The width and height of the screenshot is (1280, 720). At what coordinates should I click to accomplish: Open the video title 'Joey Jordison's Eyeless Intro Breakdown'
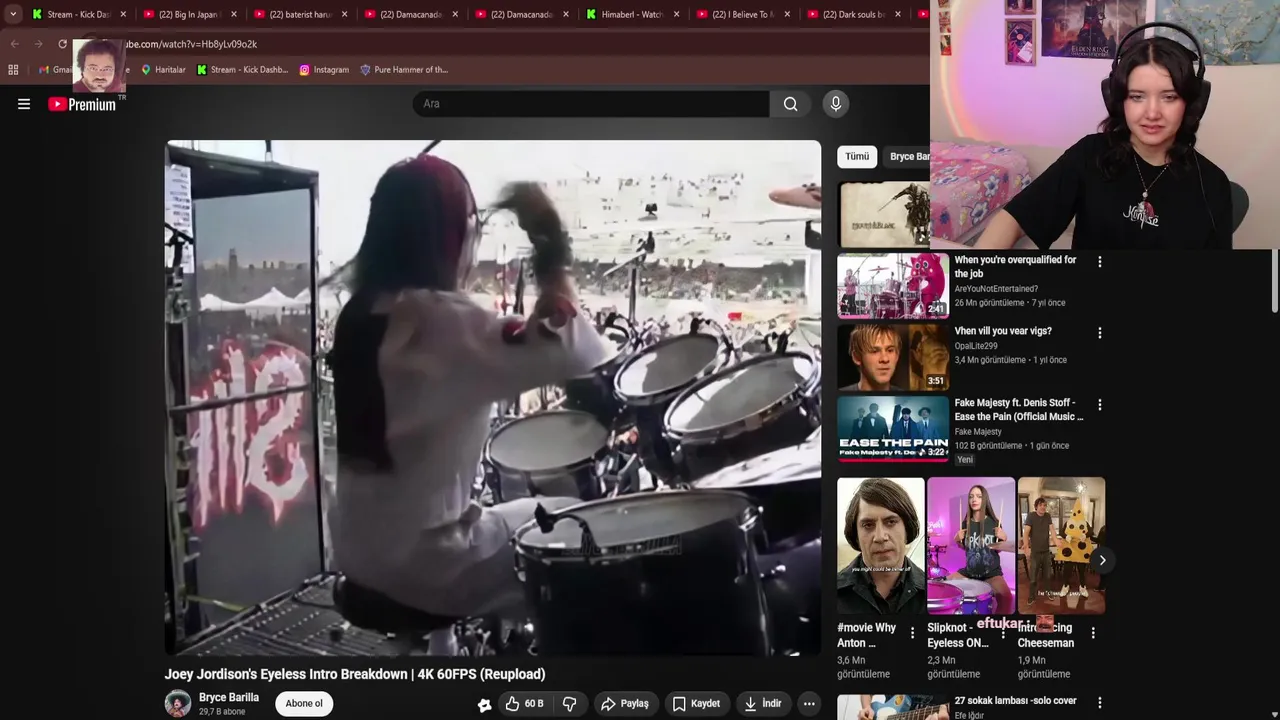[x=355, y=674]
